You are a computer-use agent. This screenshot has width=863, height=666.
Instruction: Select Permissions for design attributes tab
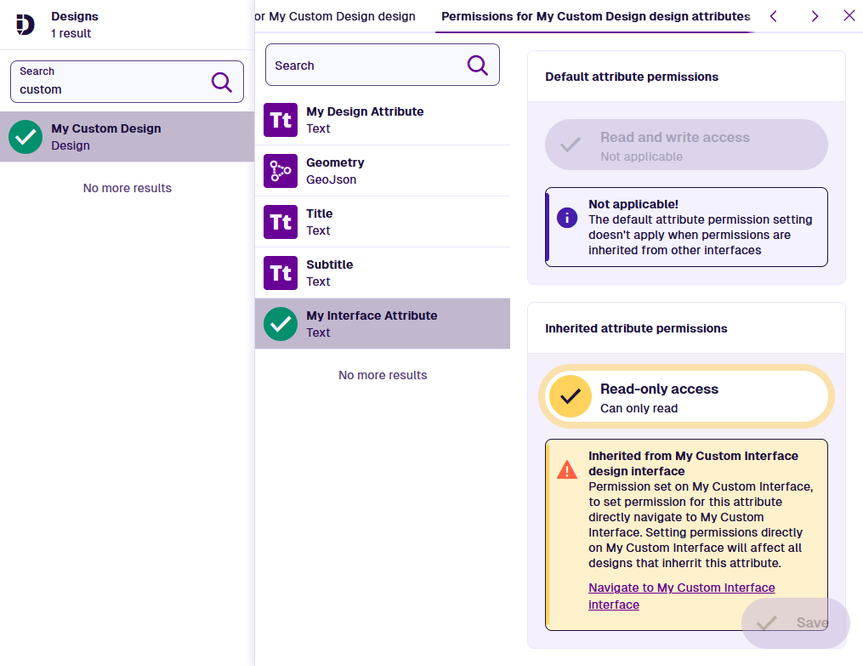[x=595, y=17]
